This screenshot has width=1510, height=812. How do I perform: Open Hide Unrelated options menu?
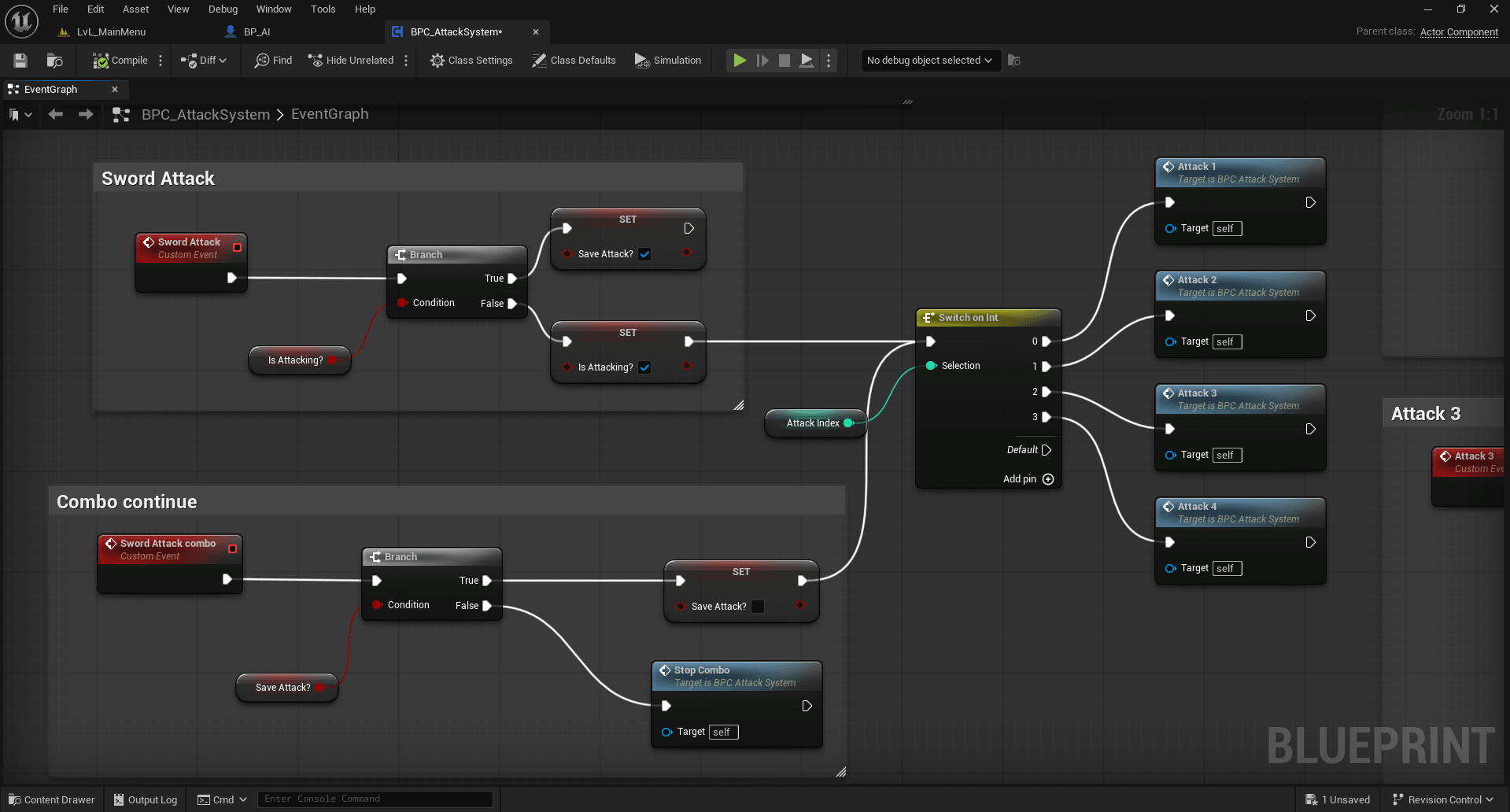click(406, 61)
